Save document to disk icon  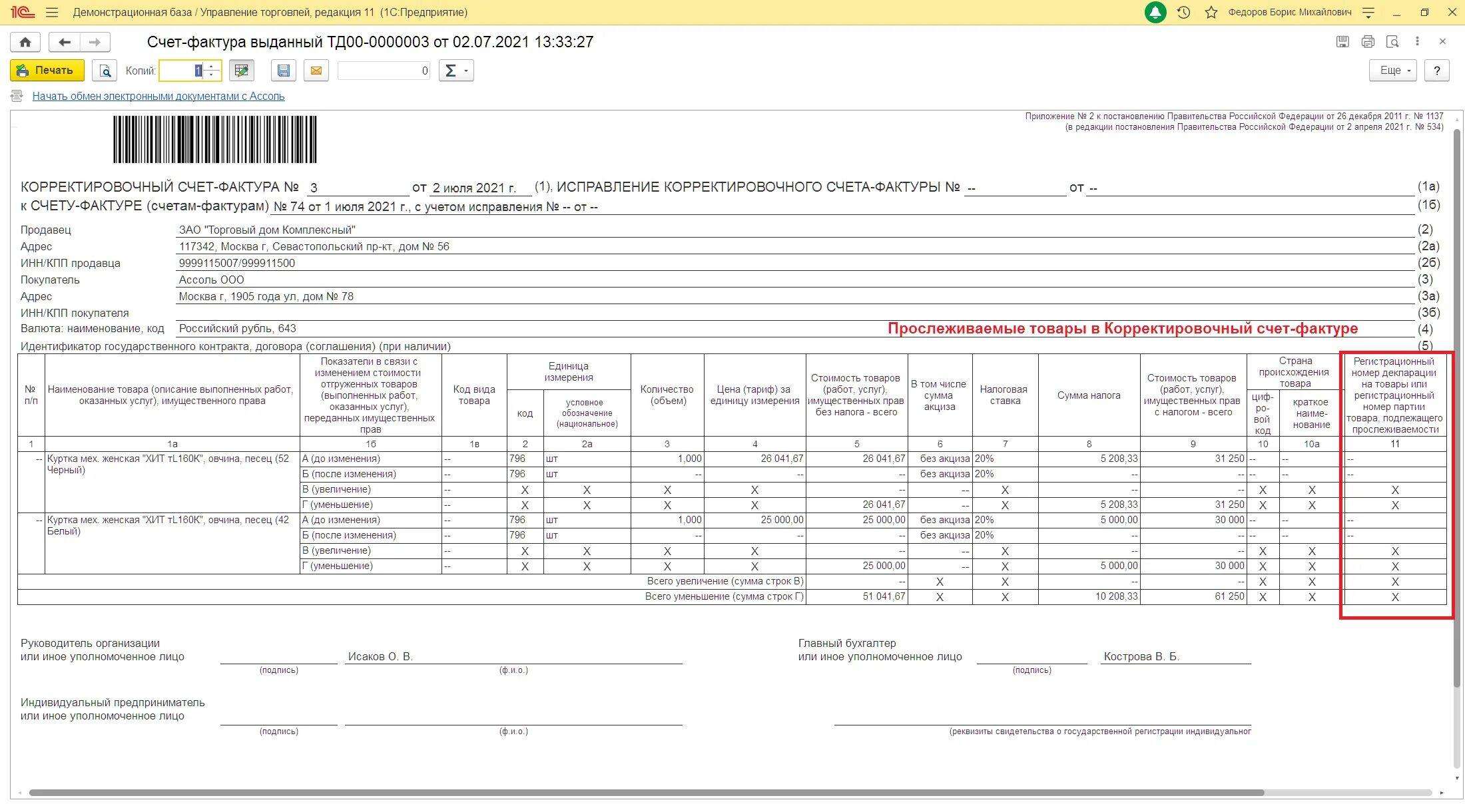[284, 71]
